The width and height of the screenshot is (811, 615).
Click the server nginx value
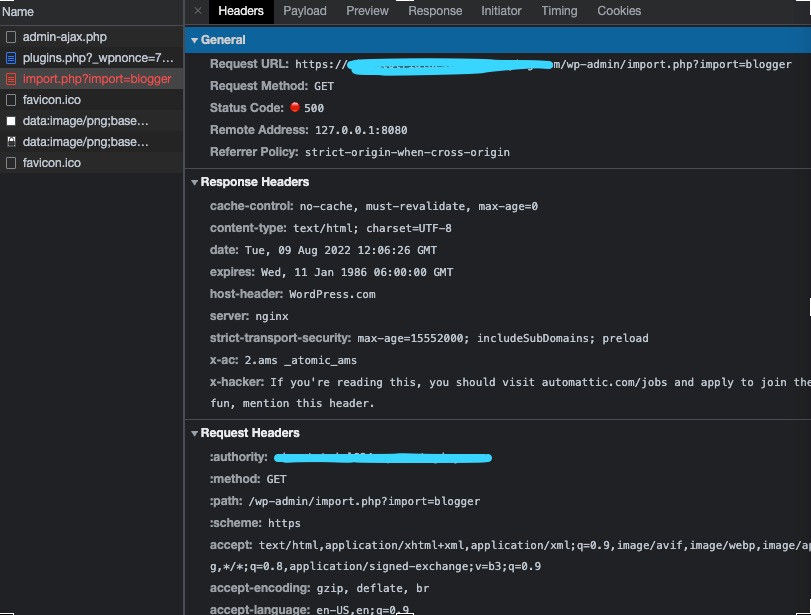pos(272,317)
